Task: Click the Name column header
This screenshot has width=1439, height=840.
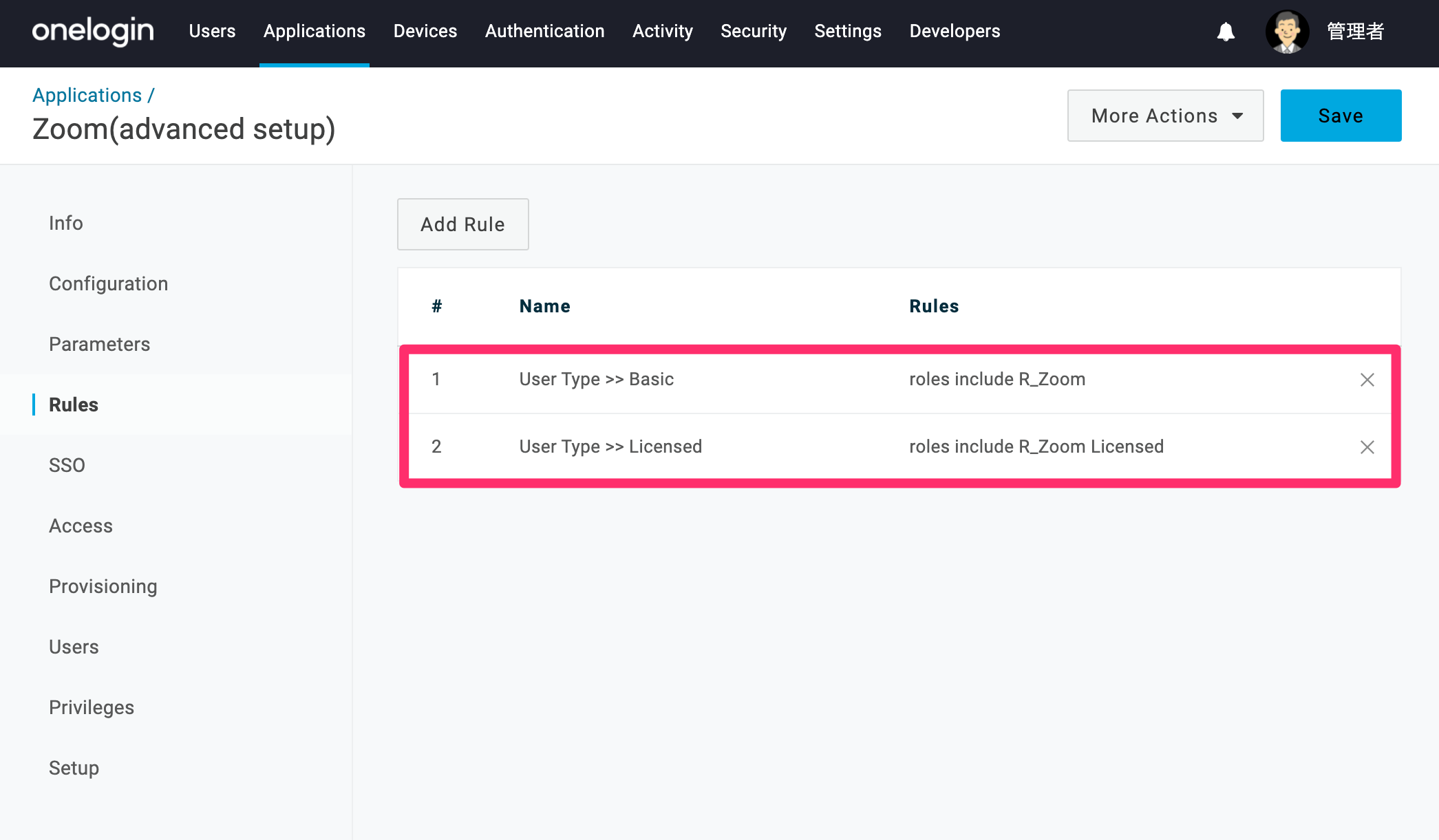Action: (545, 306)
